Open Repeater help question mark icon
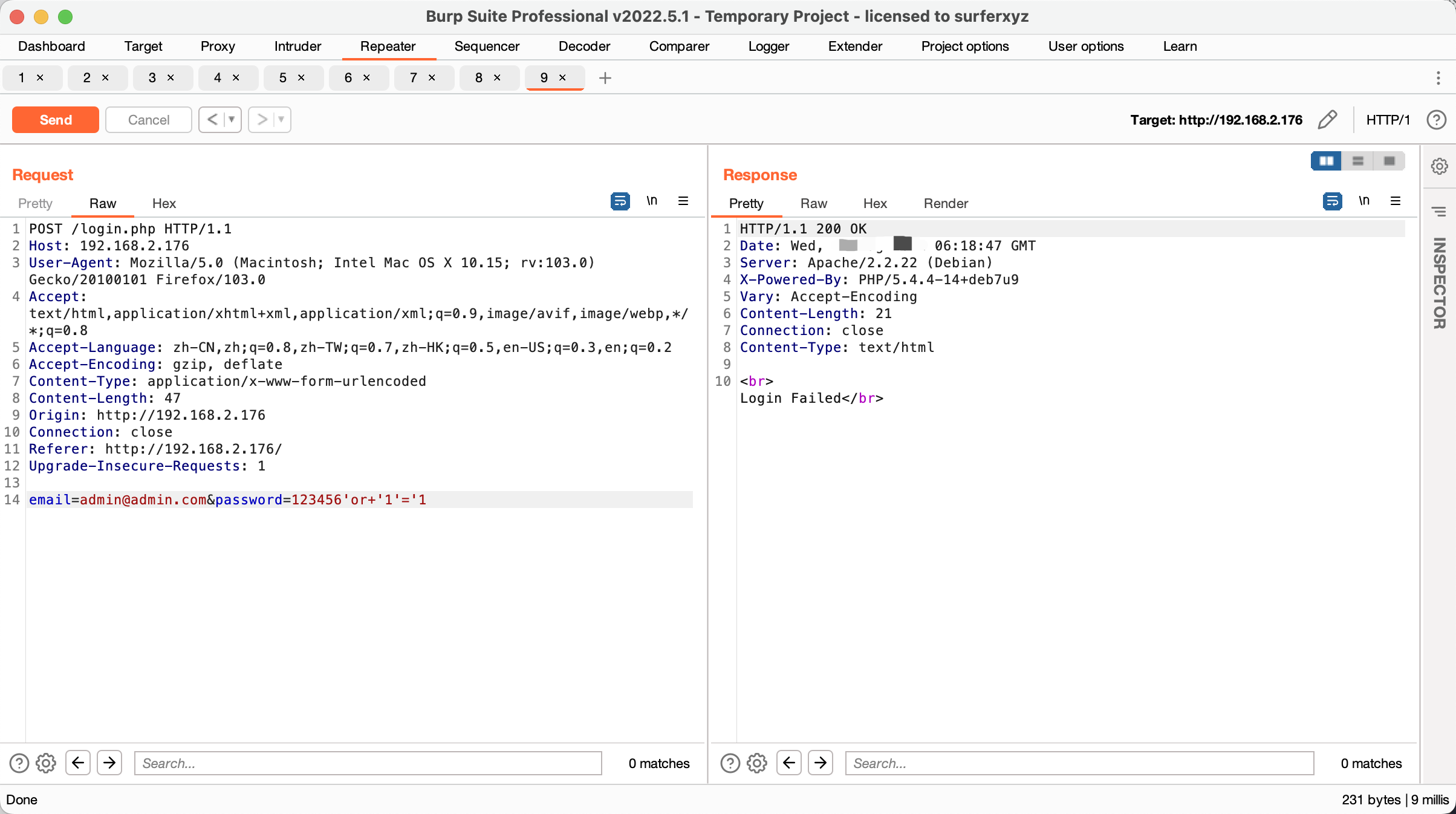This screenshot has width=1456, height=814. tap(1437, 120)
